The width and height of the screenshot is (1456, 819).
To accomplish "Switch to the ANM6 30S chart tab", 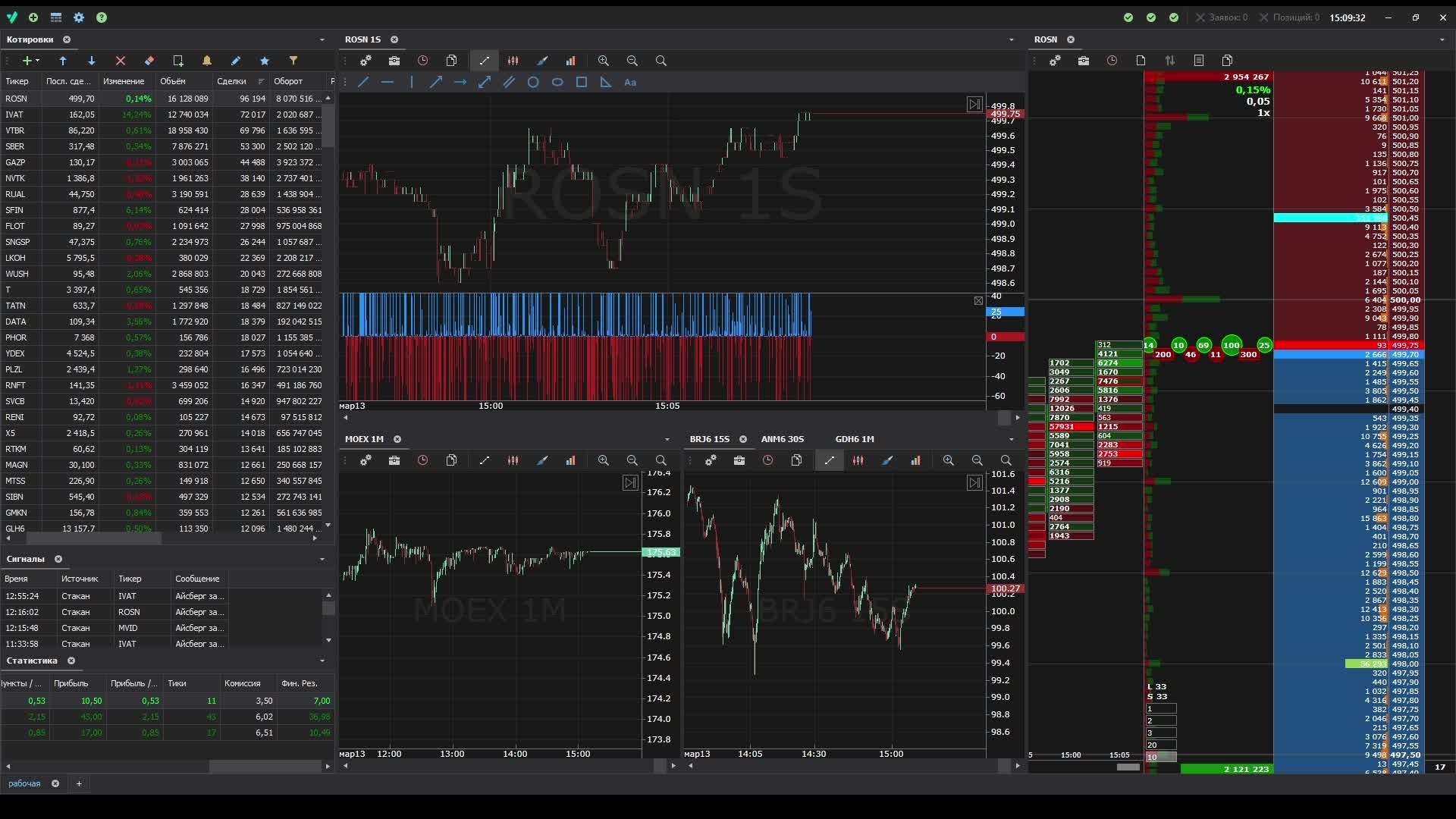I will point(782,439).
